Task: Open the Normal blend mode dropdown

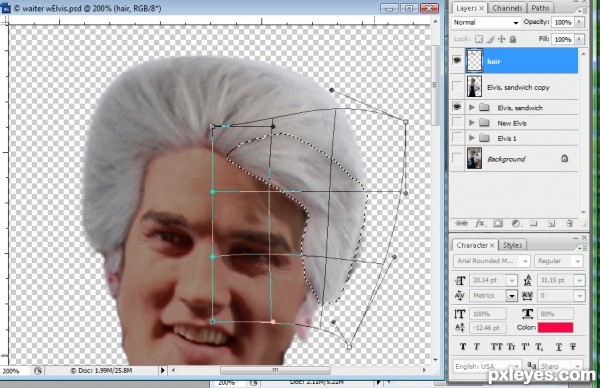Action: pyautogui.click(x=486, y=23)
